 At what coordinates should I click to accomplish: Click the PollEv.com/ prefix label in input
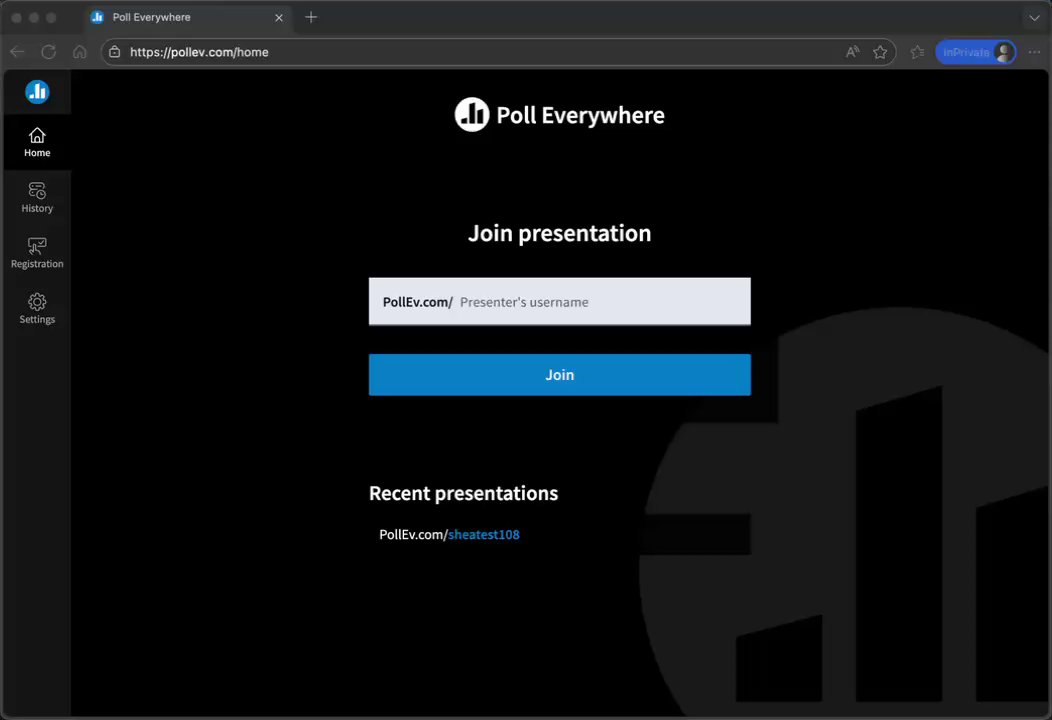coord(417,302)
